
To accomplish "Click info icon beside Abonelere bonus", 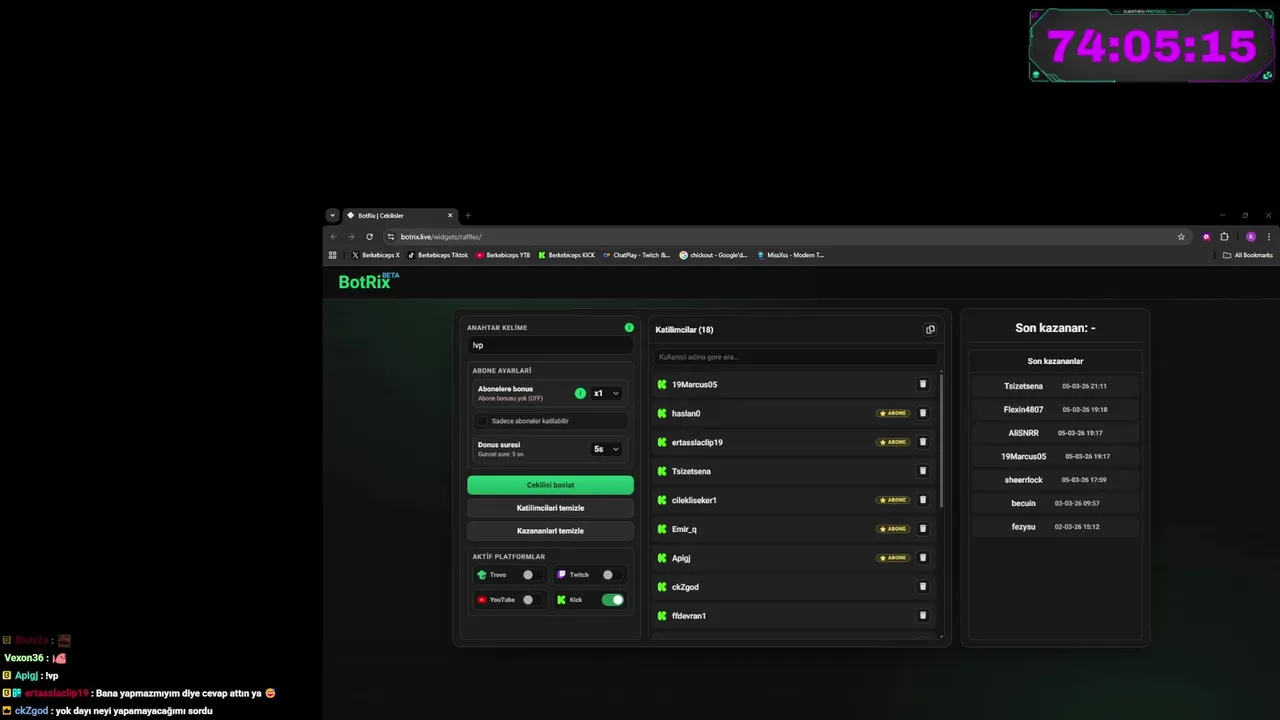I will pos(580,393).
